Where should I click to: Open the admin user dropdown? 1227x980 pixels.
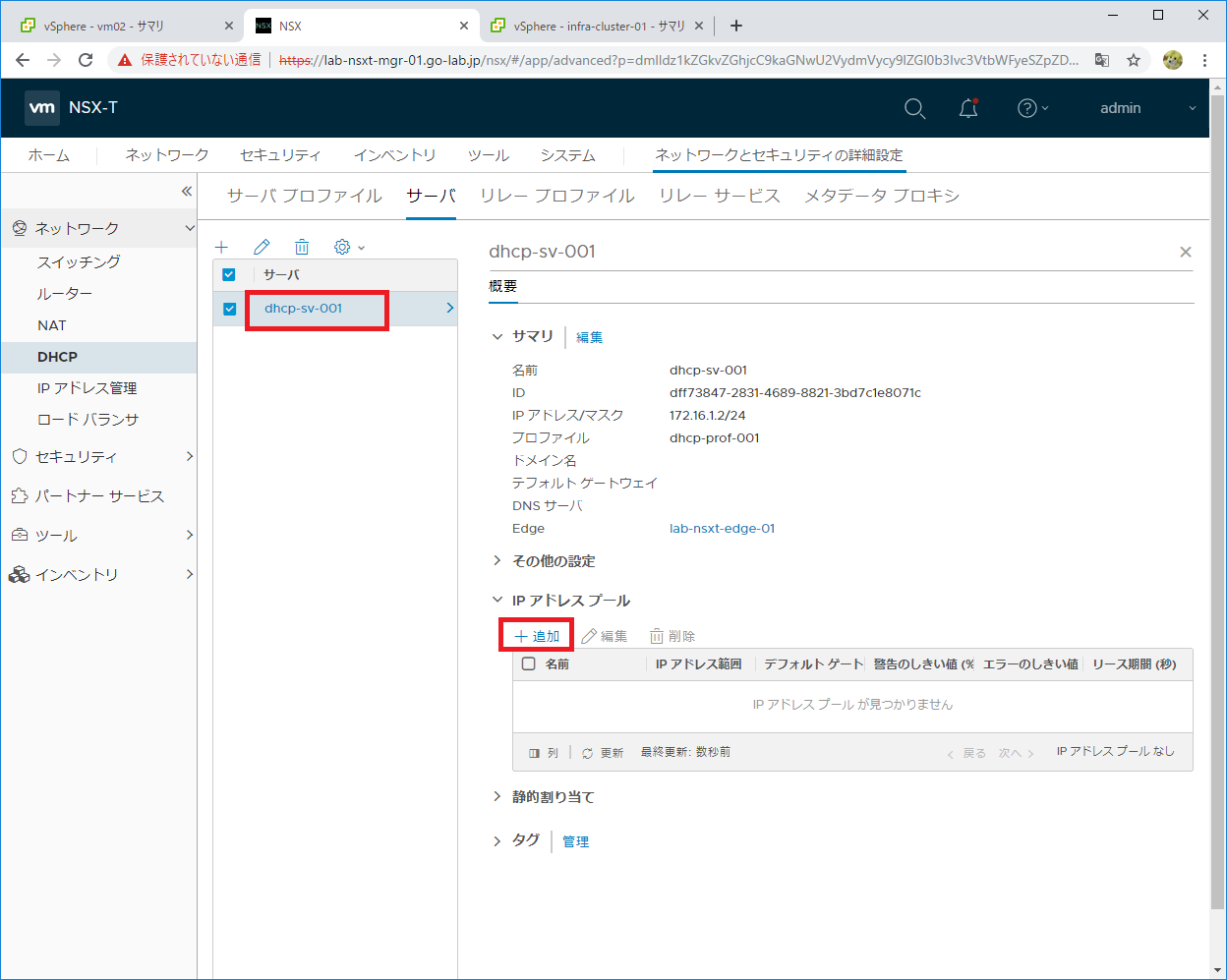1147,108
